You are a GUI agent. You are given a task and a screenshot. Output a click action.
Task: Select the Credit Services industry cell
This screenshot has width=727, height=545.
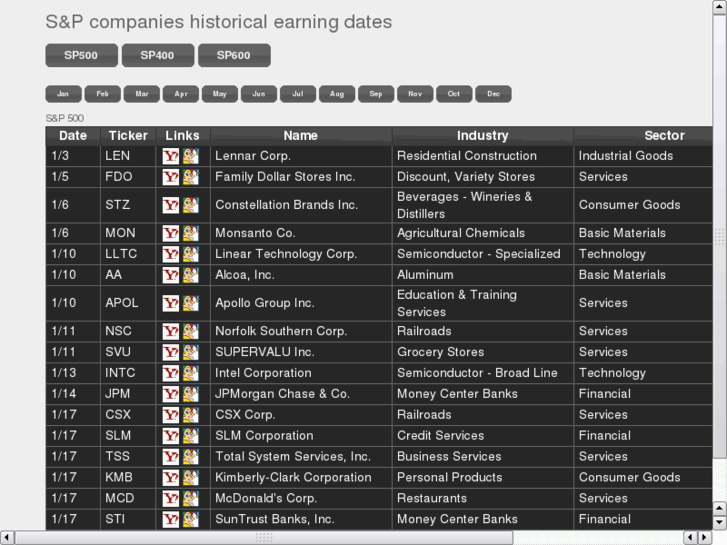tap(483, 436)
